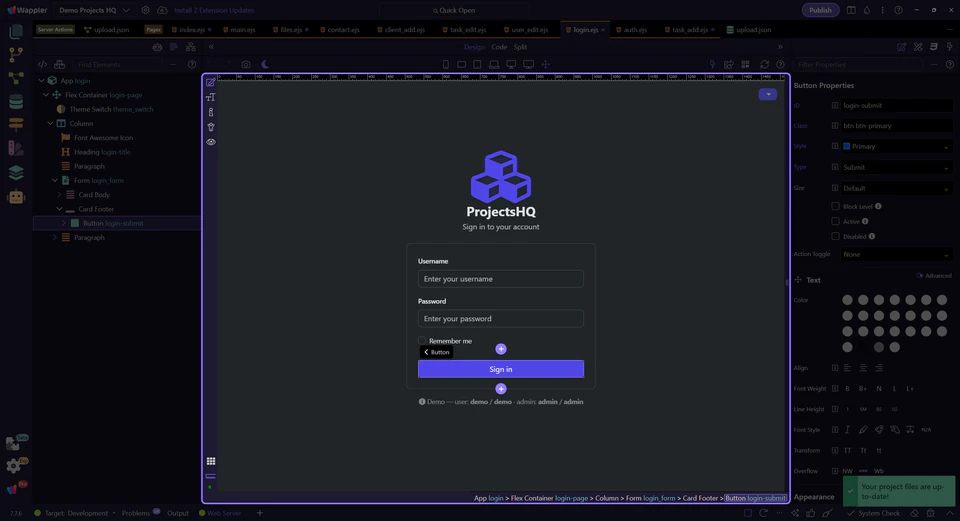The height and width of the screenshot is (521, 960).
Task: Check the Disabled checkbox
Action: click(835, 236)
